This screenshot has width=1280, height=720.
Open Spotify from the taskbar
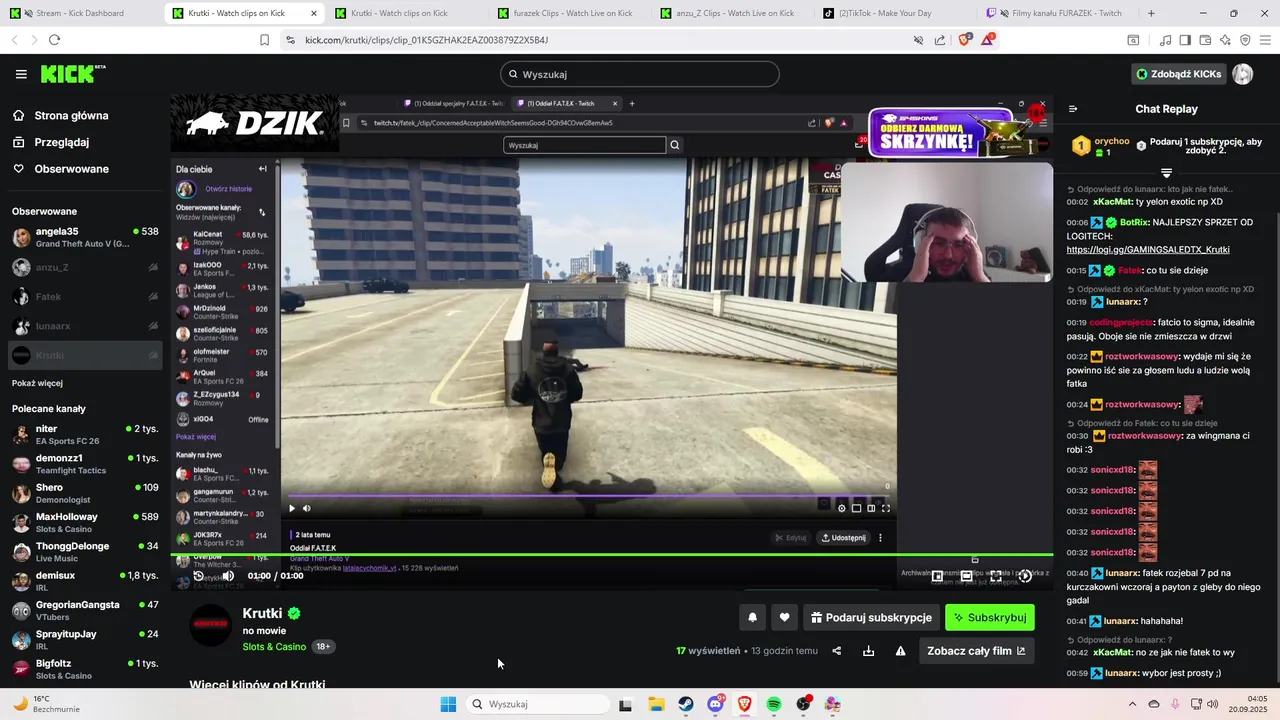tap(774, 704)
